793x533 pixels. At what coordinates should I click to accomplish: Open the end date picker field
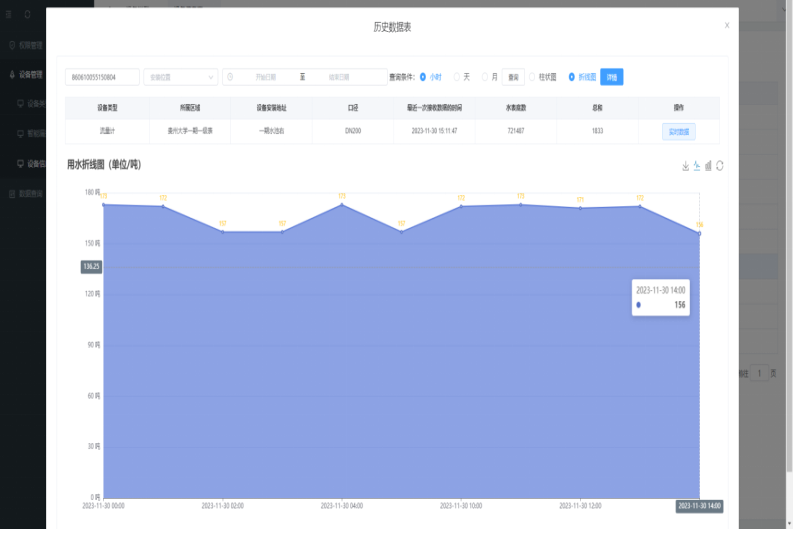point(340,77)
